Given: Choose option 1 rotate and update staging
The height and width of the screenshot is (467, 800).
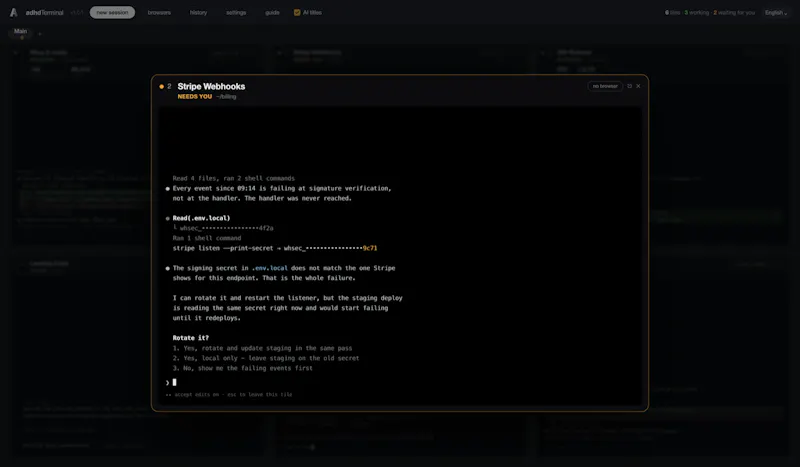Looking at the screenshot, I should [262, 348].
